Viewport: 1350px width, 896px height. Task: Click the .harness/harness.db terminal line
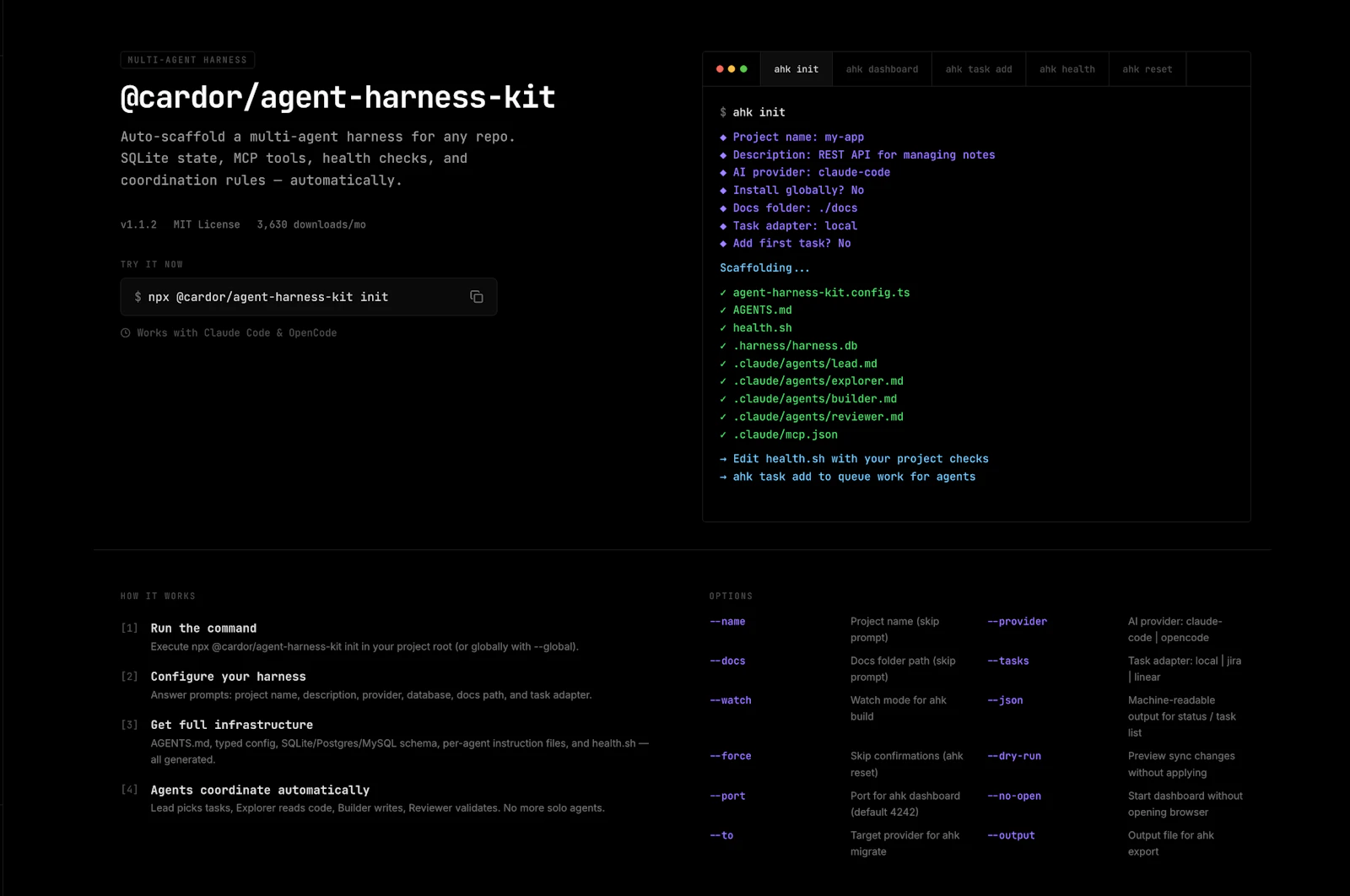(x=789, y=346)
